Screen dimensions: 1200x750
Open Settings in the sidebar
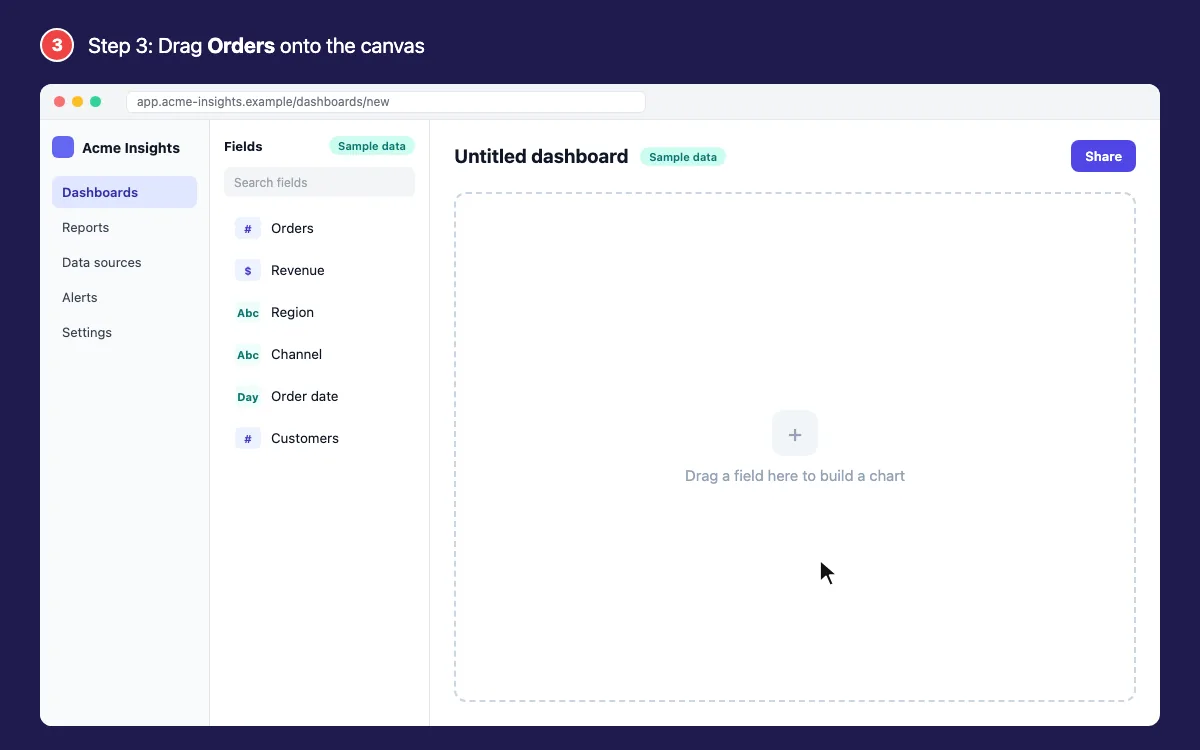[x=124, y=332]
